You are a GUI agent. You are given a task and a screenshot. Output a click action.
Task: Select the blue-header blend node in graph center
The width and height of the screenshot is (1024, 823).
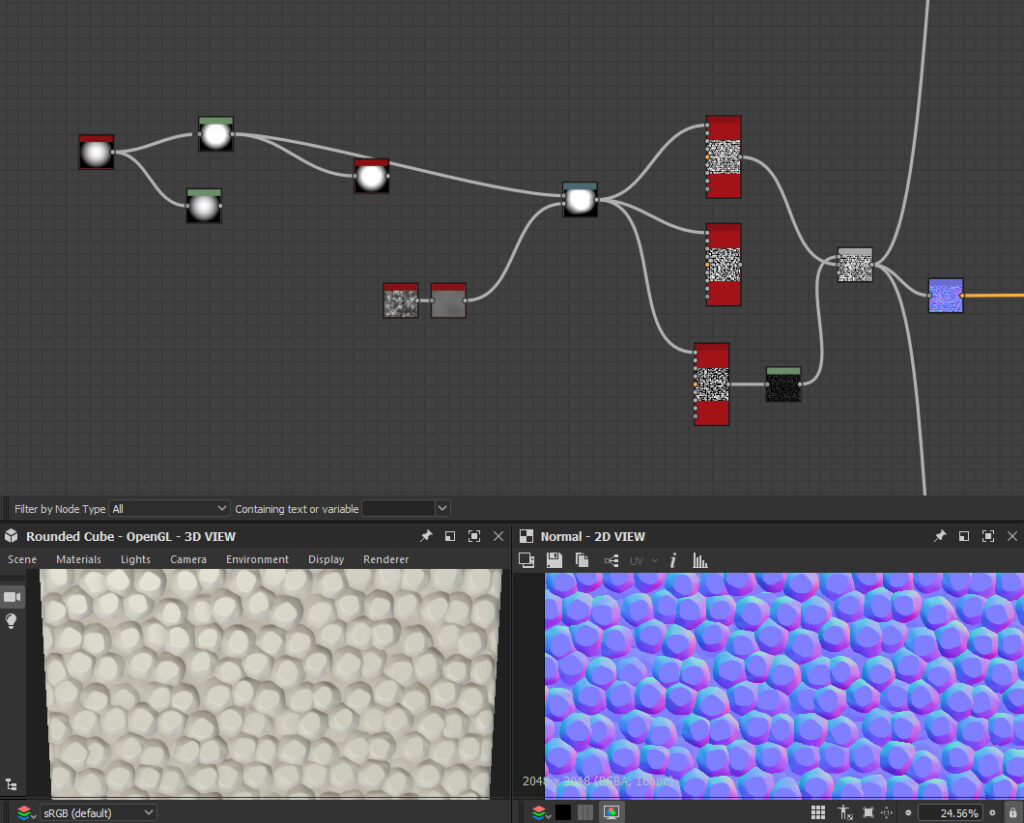(x=580, y=200)
